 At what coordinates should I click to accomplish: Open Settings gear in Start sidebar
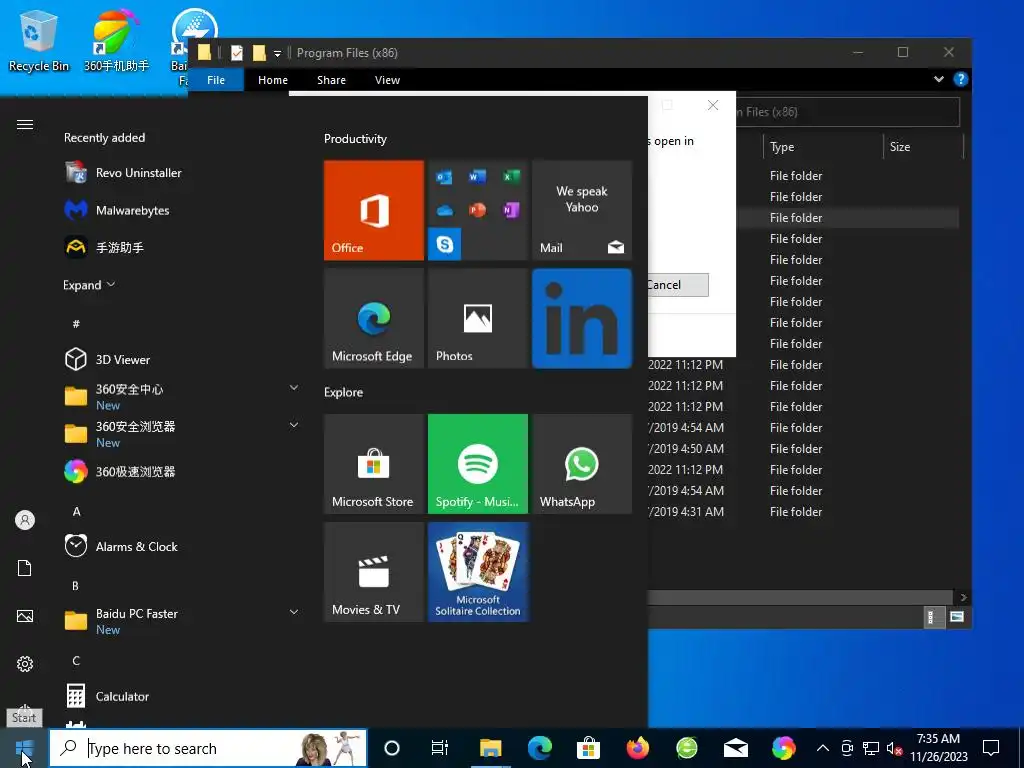[x=25, y=664]
